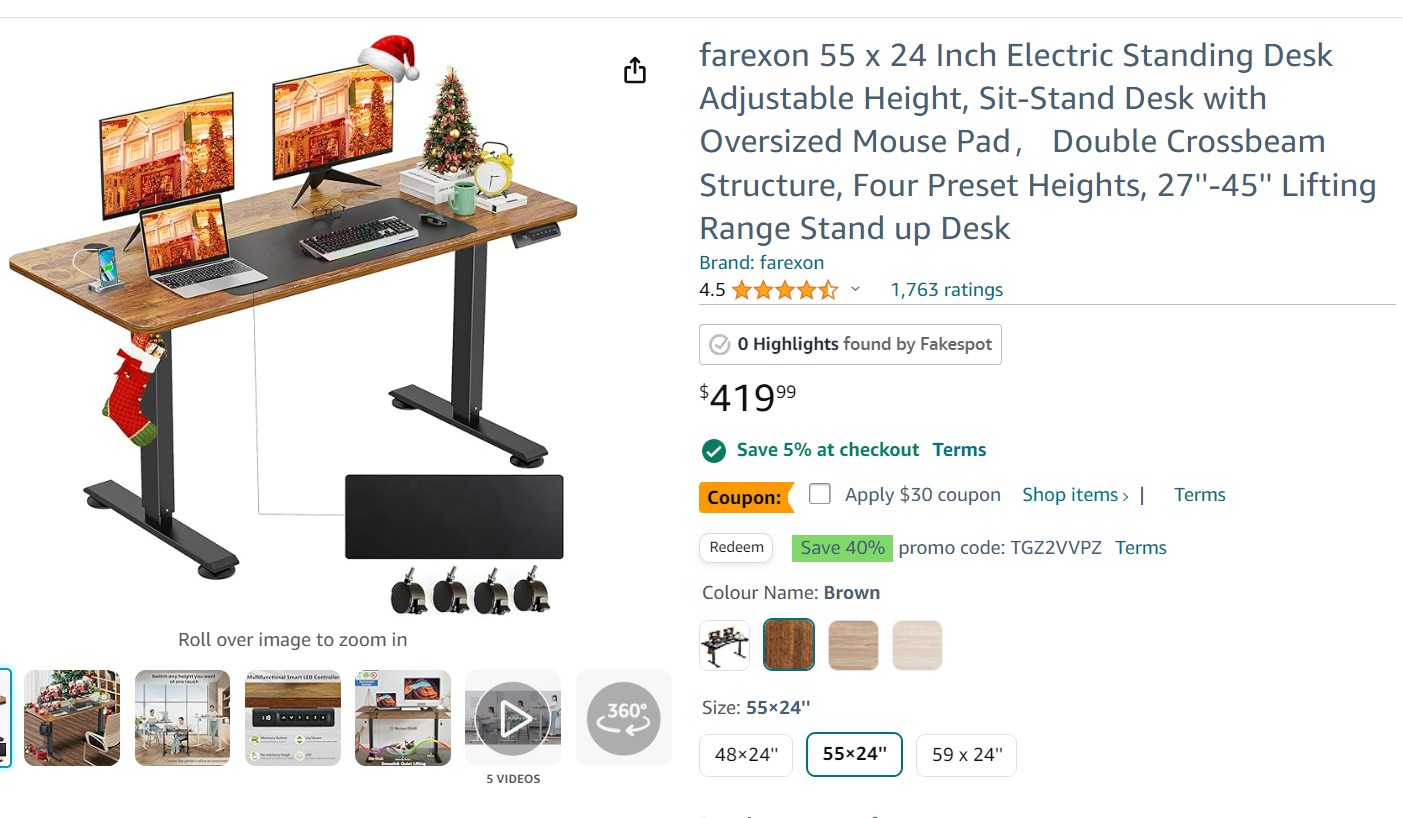Tick the Apply $30 coupon checkbox

820,494
